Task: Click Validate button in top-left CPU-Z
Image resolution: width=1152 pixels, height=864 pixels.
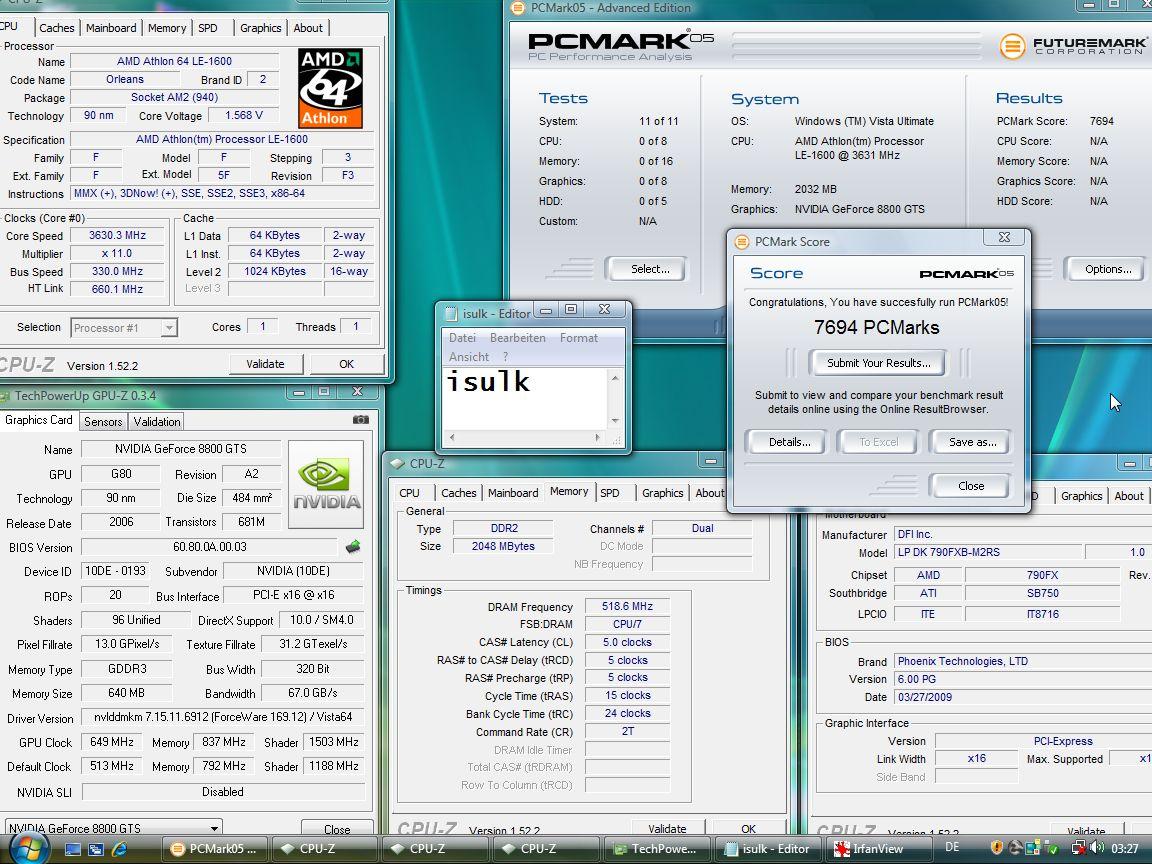Action: click(x=265, y=364)
